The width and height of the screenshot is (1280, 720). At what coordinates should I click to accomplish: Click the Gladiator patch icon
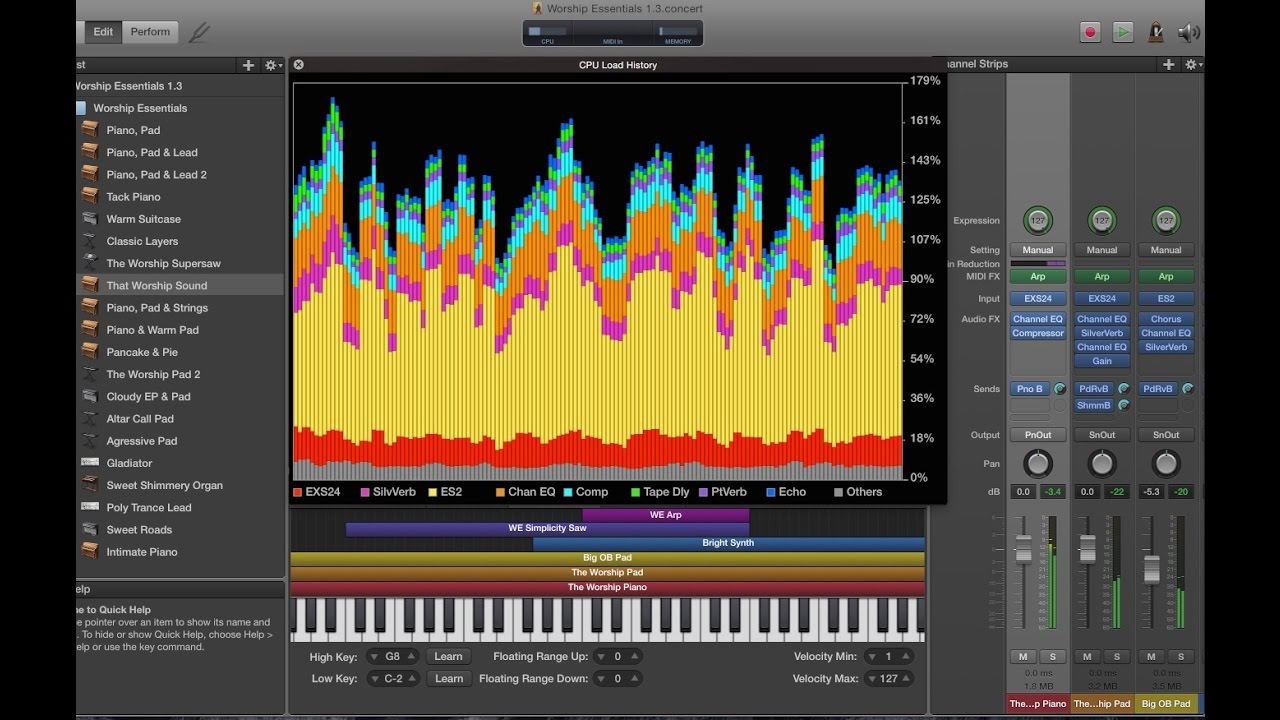(90, 463)
